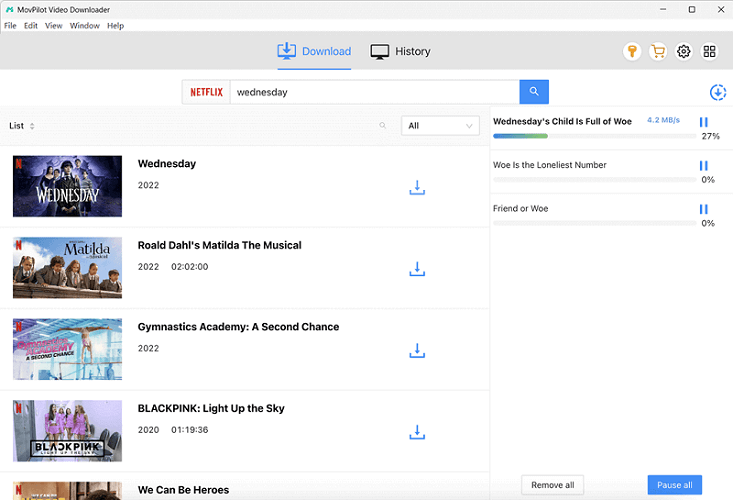Image resolution: width=733 pixels, height=500 pixels.
Task: Click the small filter search icon
Action: [x=382, y=125]
